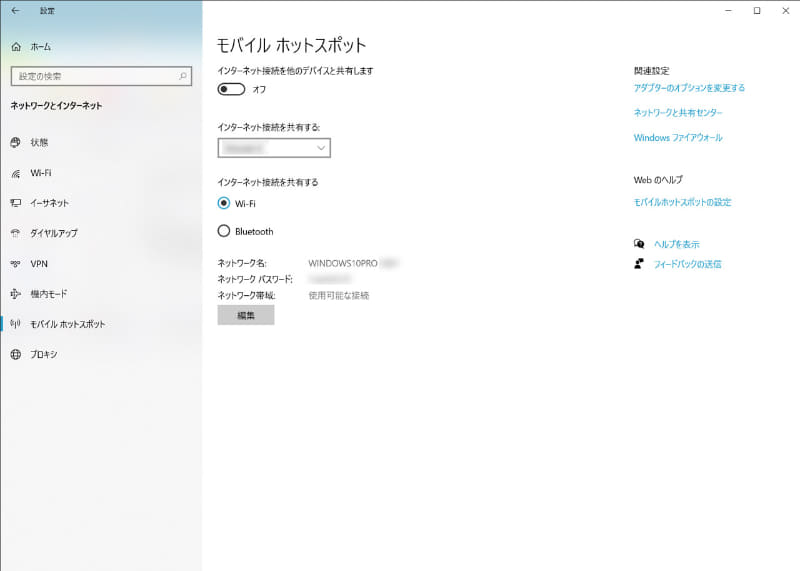Click the WINDOWS10PRO network name text
Viewport: 800px width, 571px height.
tap(343, 263)
